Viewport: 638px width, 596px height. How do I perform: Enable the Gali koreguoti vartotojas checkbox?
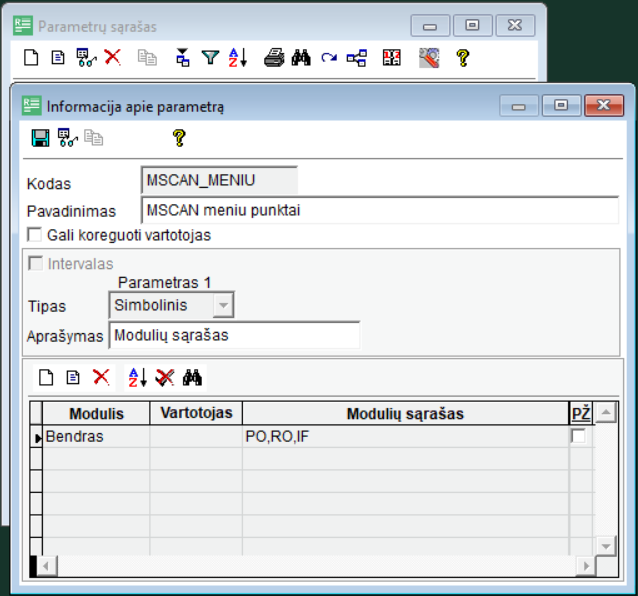36,235
